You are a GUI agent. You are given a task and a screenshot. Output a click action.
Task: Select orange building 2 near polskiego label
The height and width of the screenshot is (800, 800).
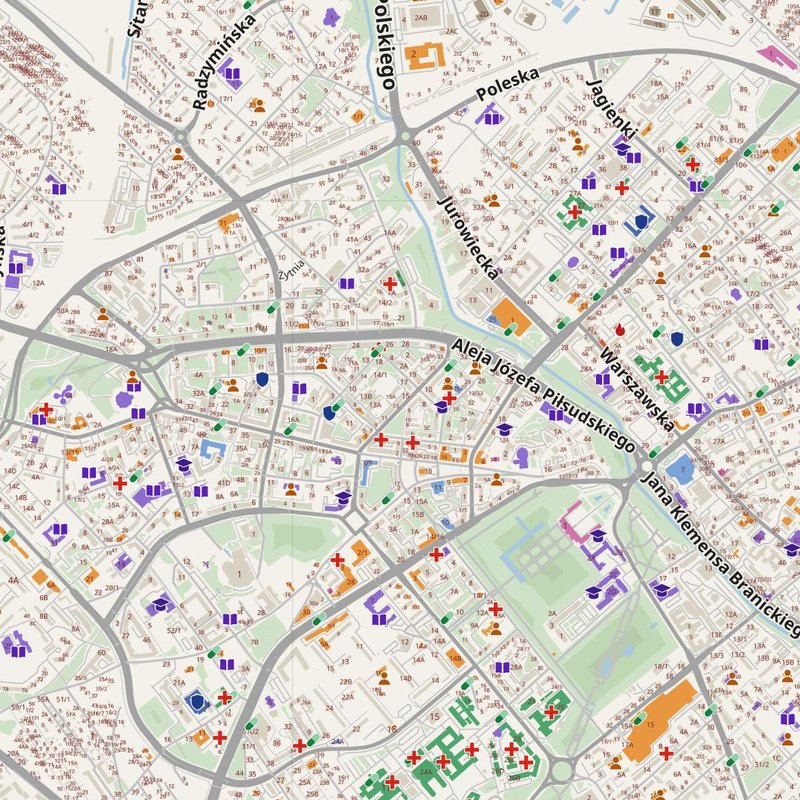[x=424, y=55]
